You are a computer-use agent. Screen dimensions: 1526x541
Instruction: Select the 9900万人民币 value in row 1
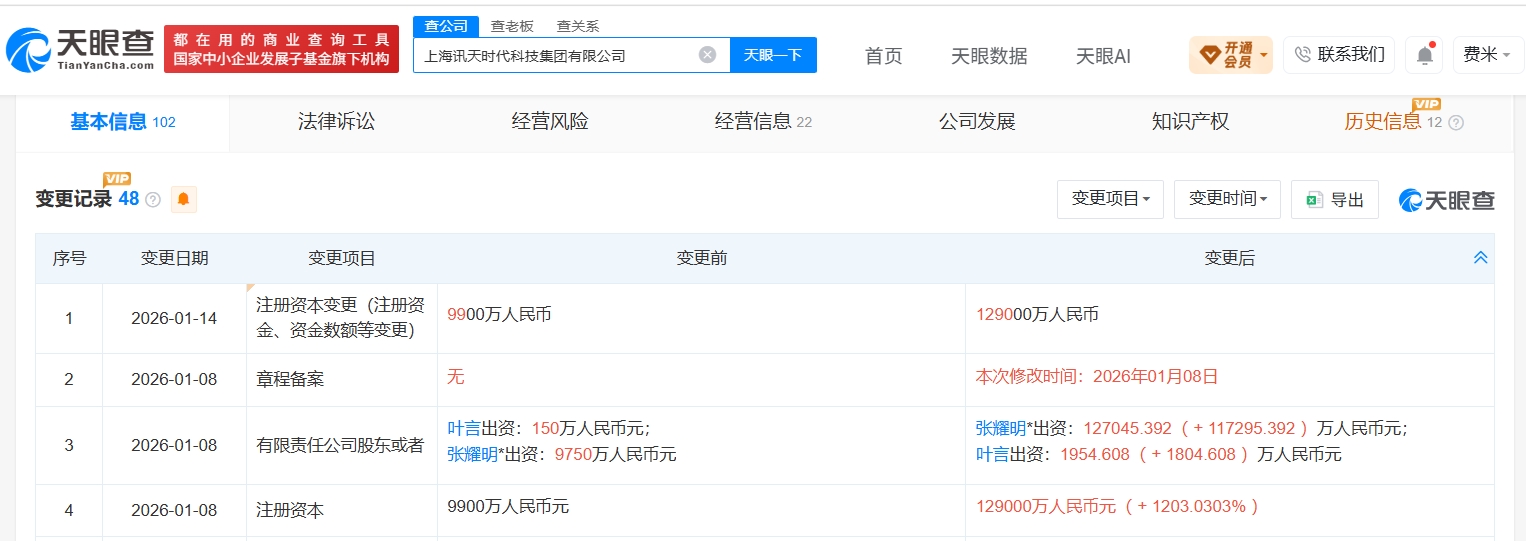point(499,314)
